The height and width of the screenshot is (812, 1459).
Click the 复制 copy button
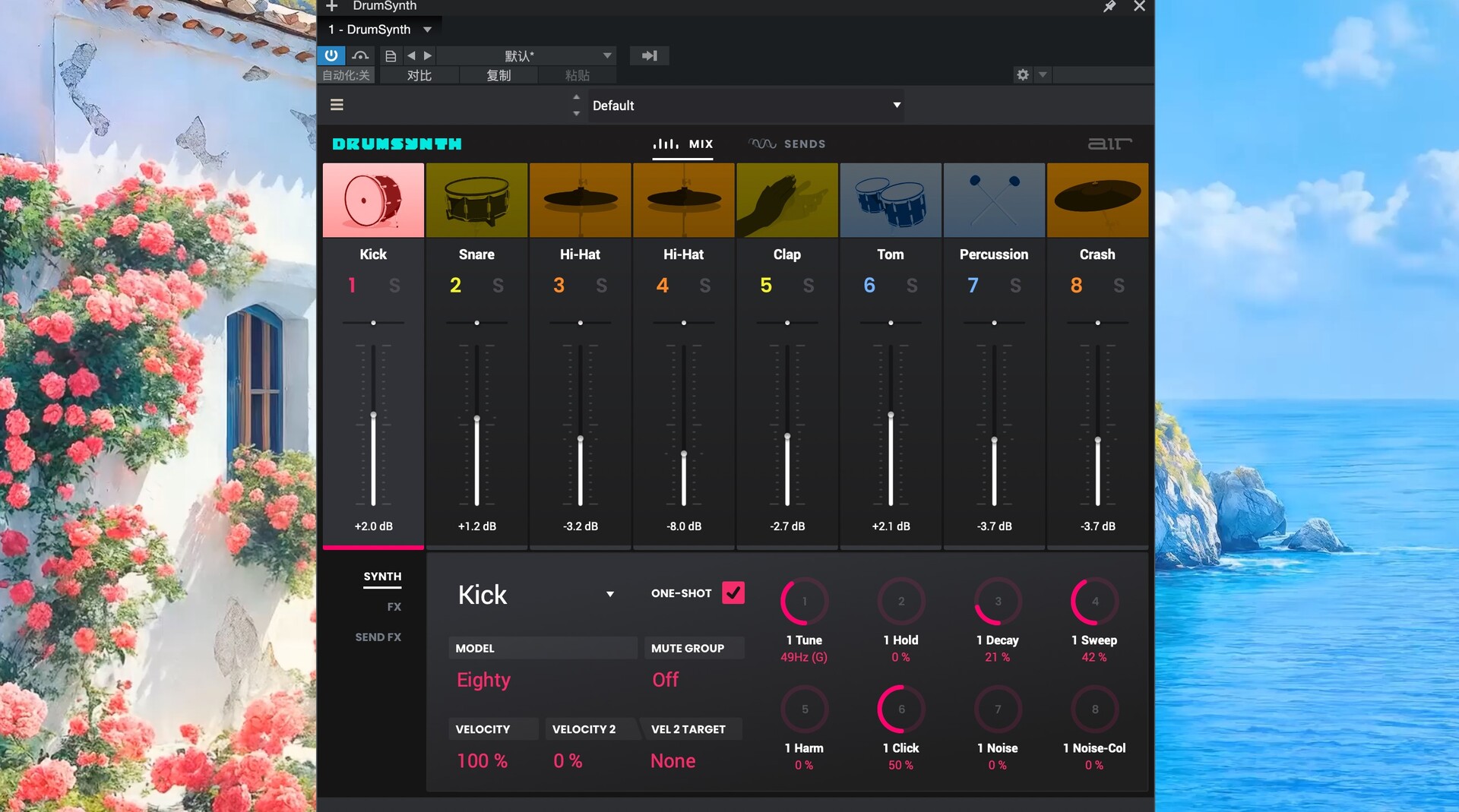coord(498,75)
